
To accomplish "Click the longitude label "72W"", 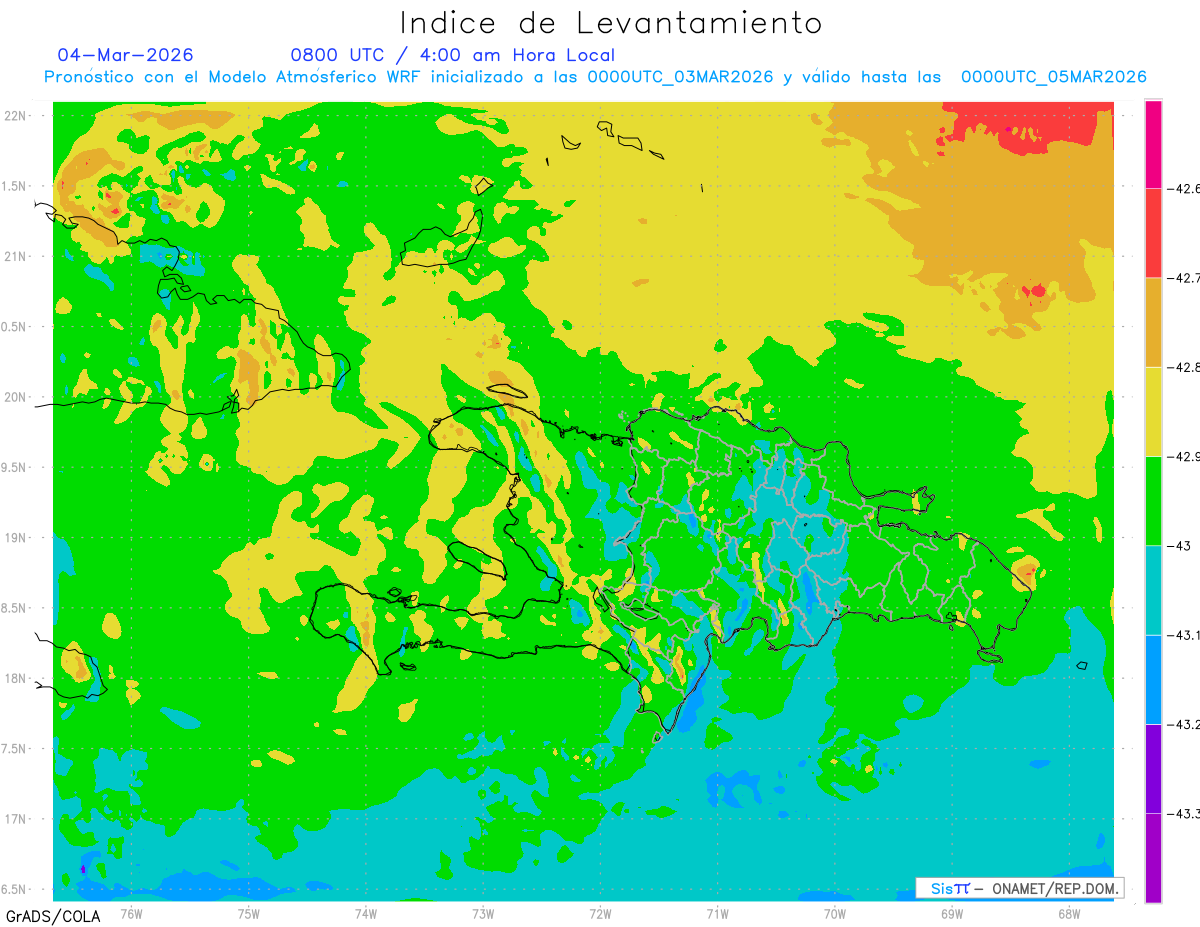I will (600, 914).
